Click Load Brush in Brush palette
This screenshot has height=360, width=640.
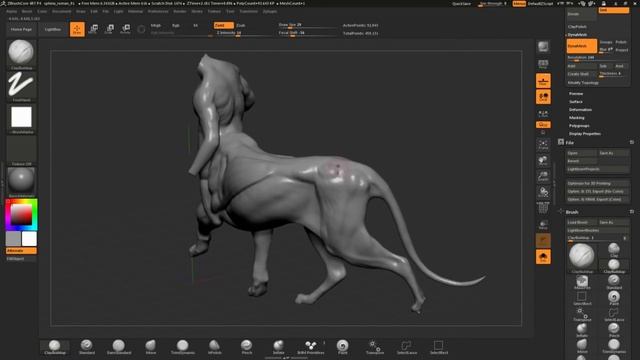pos(582,222)
